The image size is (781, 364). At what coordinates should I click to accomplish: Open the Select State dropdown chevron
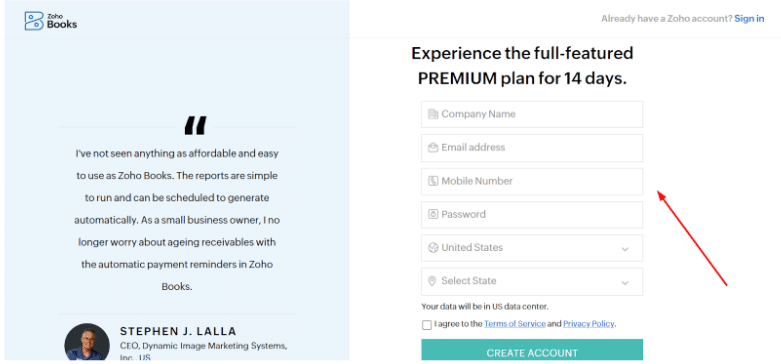click(x=625, y=283)
